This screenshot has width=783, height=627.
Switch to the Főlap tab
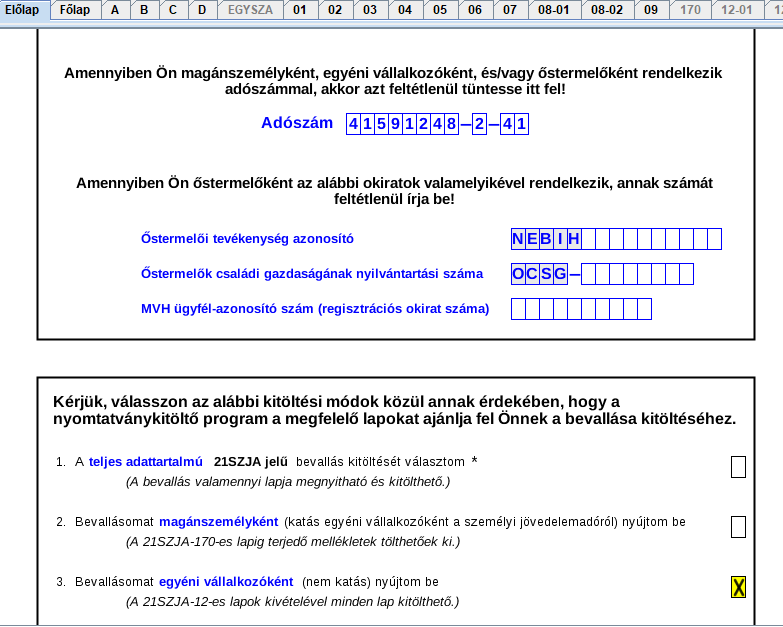tap(74, 10)
